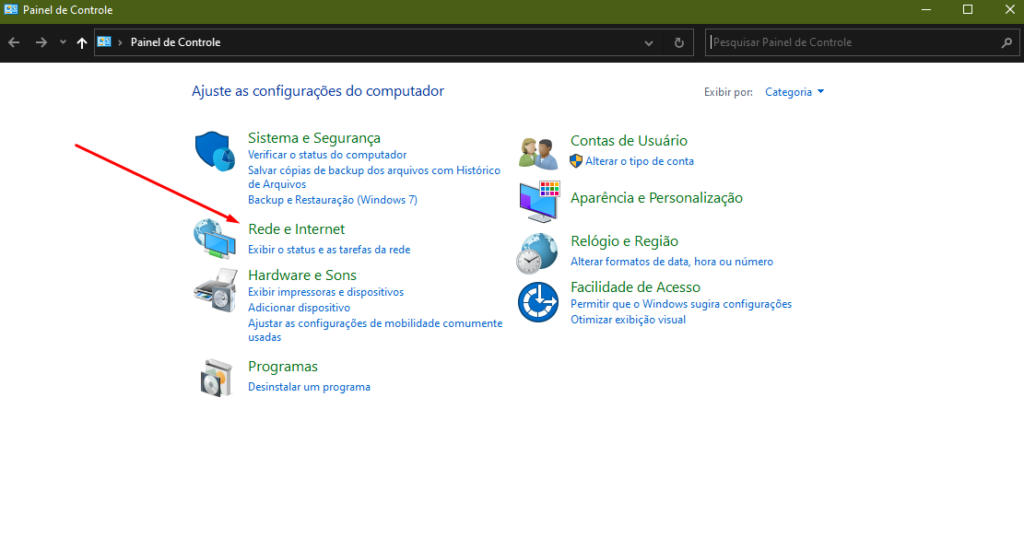Click the Relógio e Região clock globe icon
The height and width of the screenshot is (538, 1024).
pyautogui.click(x=537, y=253)
